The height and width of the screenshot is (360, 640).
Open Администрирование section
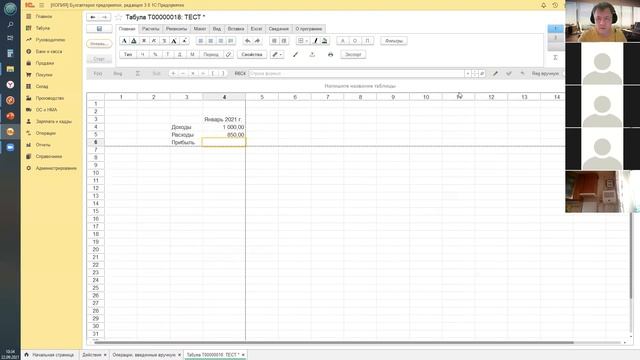[x=56, y=168]
